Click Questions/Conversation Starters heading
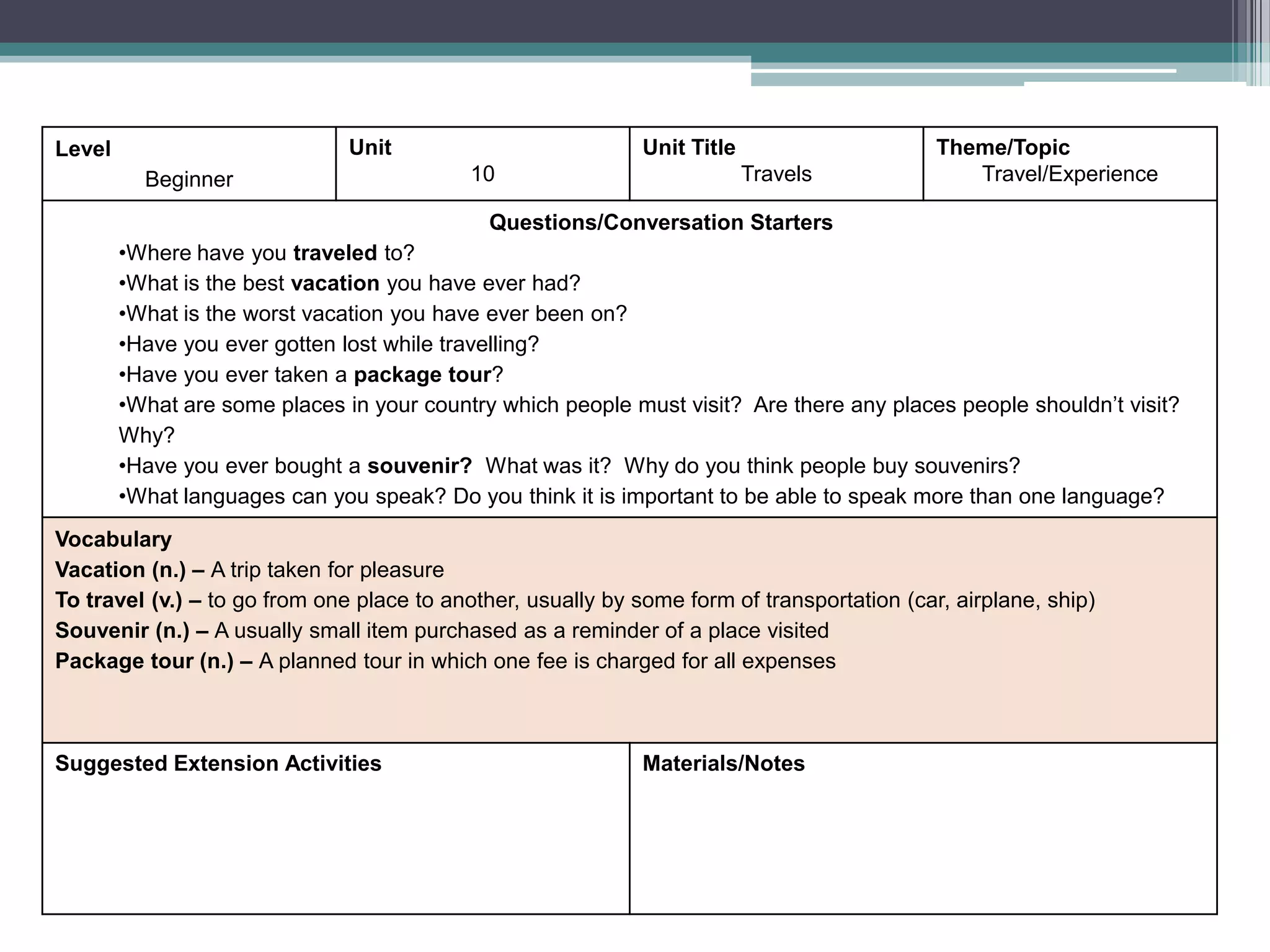The width and height of the screenshot is (1270, 952). tap(660, 223)
